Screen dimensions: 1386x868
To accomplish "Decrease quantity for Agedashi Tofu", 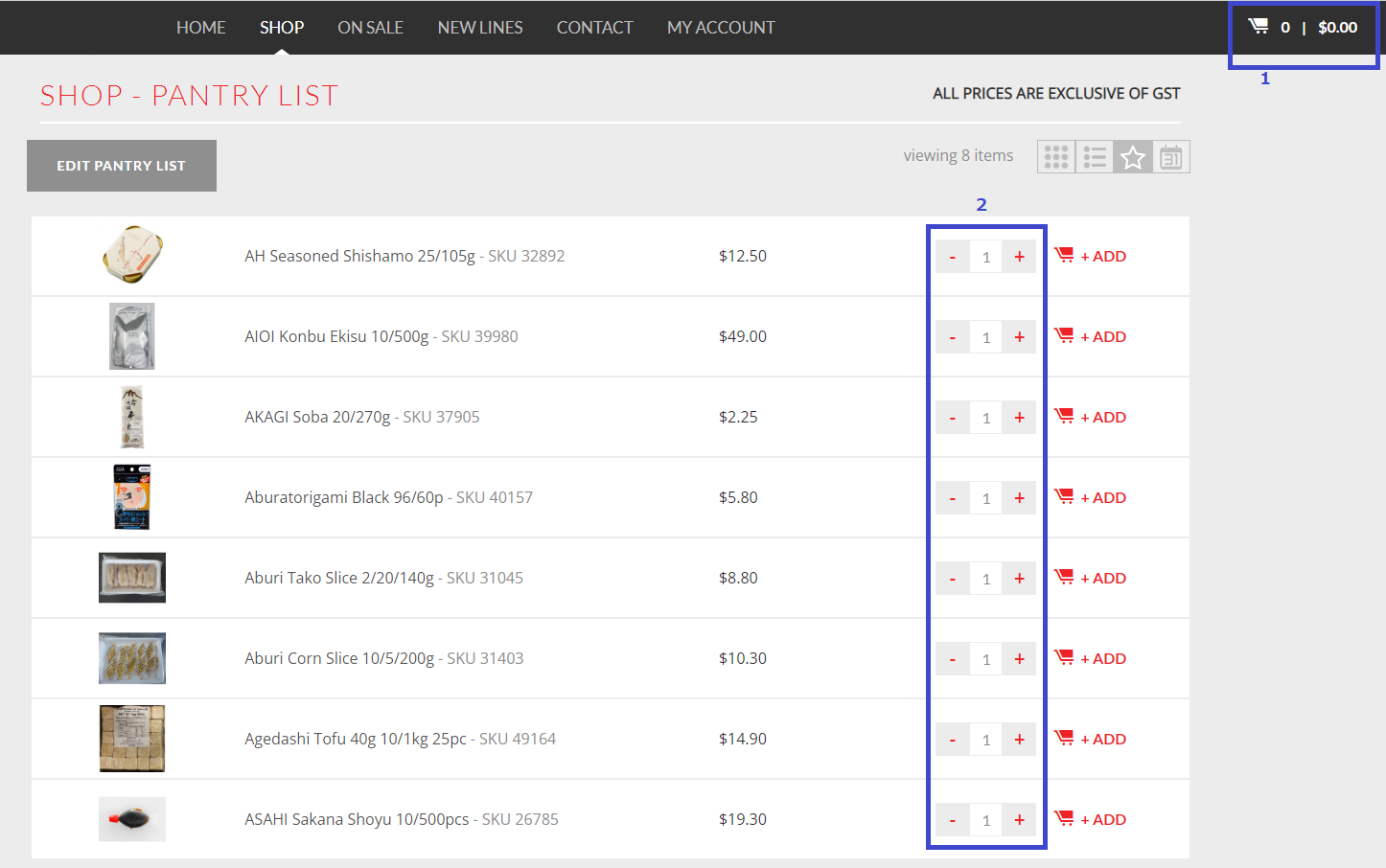I will pos(952,740).
